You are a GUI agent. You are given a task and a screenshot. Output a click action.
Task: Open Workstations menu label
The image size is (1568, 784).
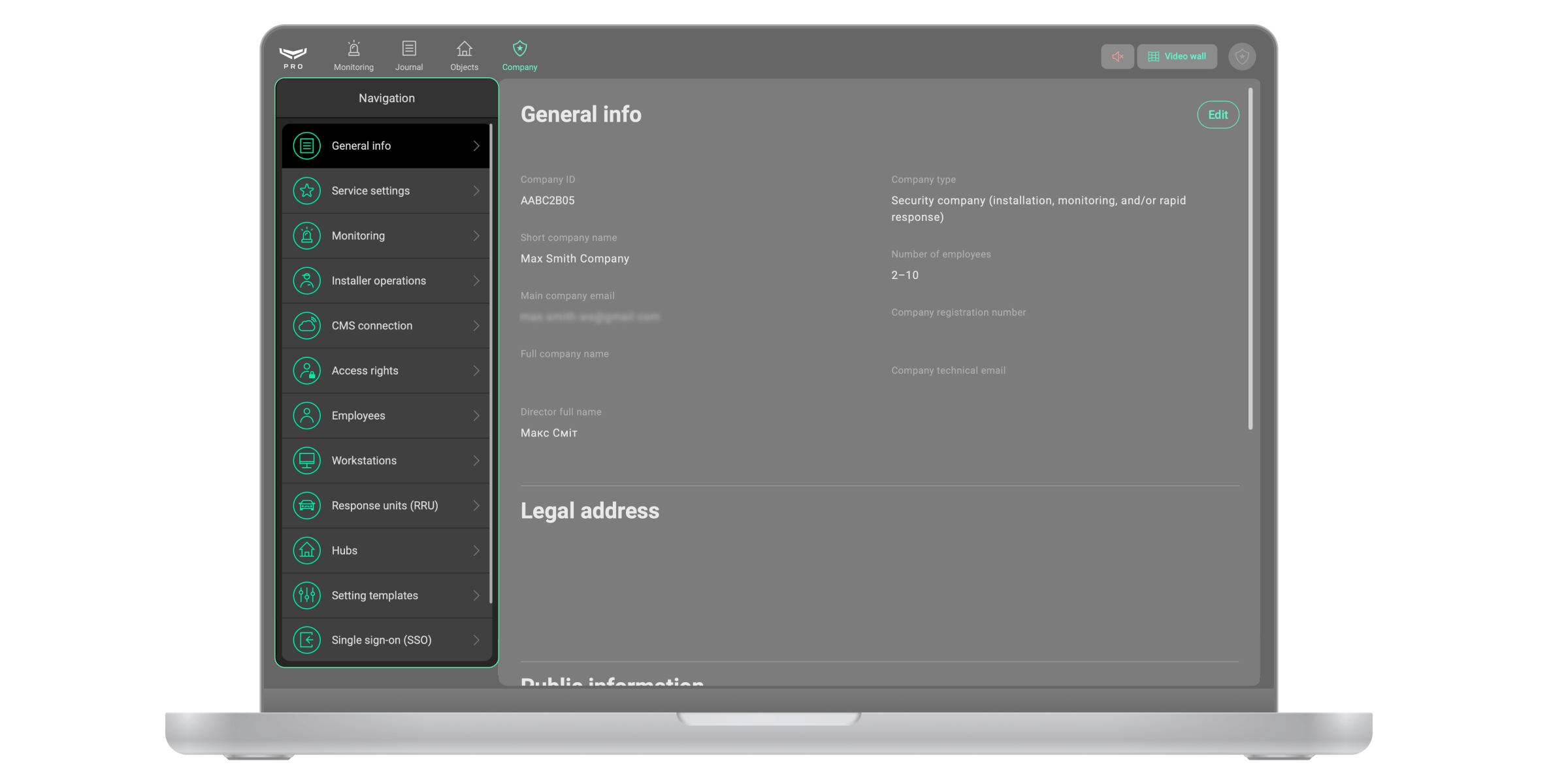(364, 461)
